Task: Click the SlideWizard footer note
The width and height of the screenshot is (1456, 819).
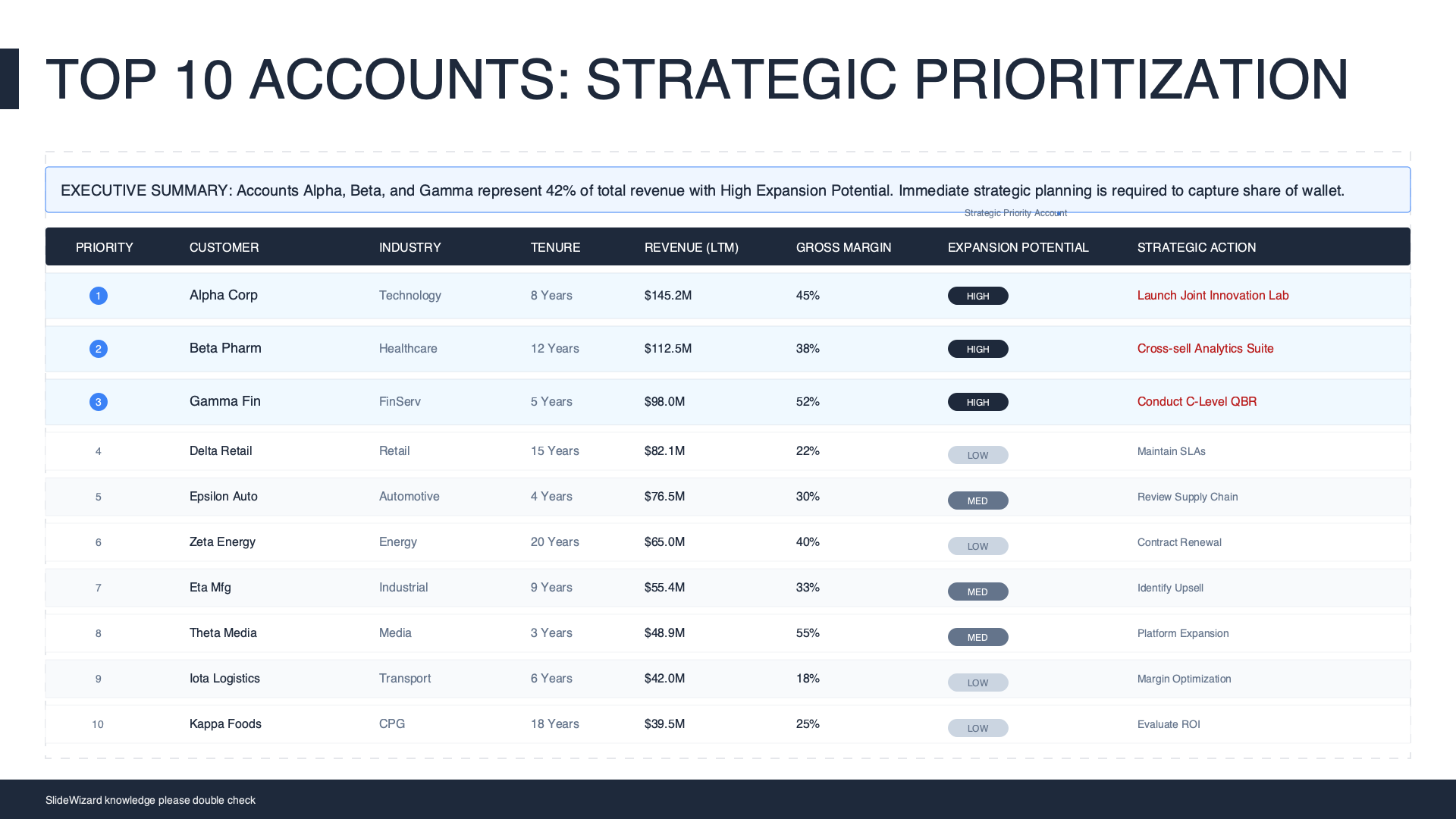Action: click(150, 800)
